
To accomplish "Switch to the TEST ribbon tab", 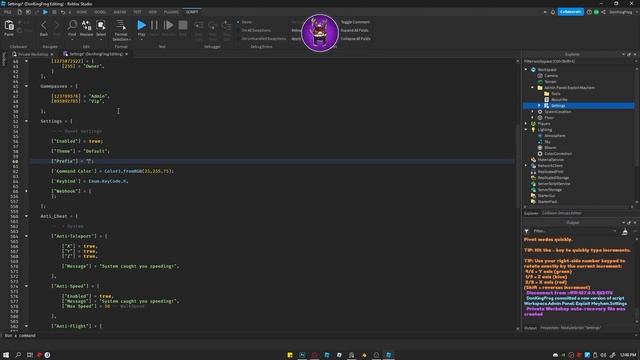I will (138, 12).
